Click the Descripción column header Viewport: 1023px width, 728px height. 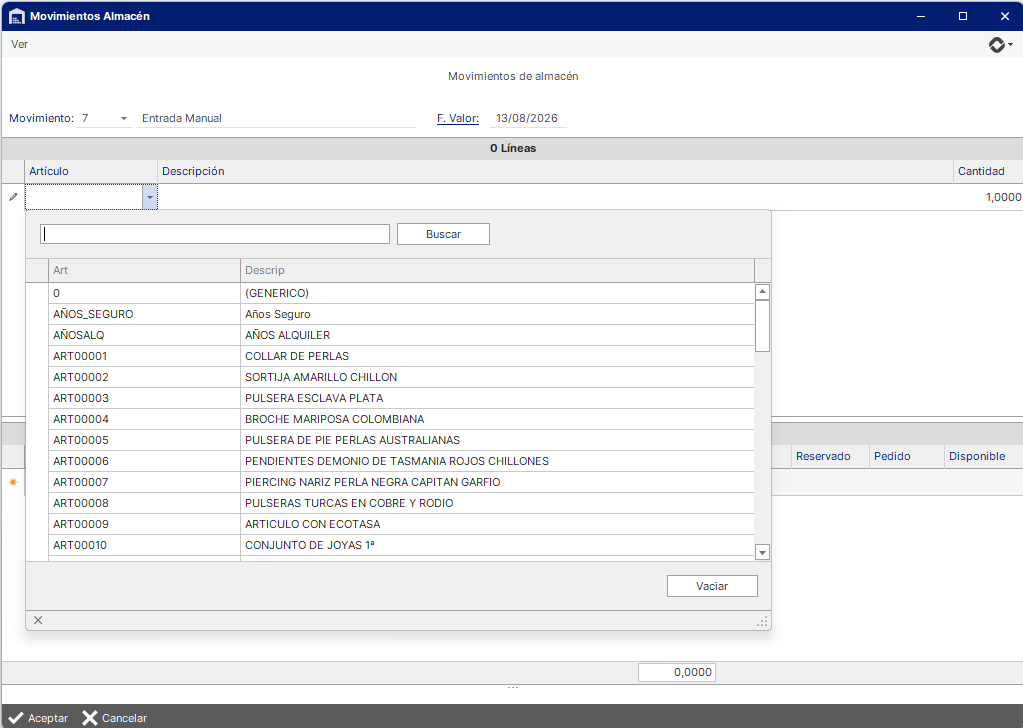point(555,172)
